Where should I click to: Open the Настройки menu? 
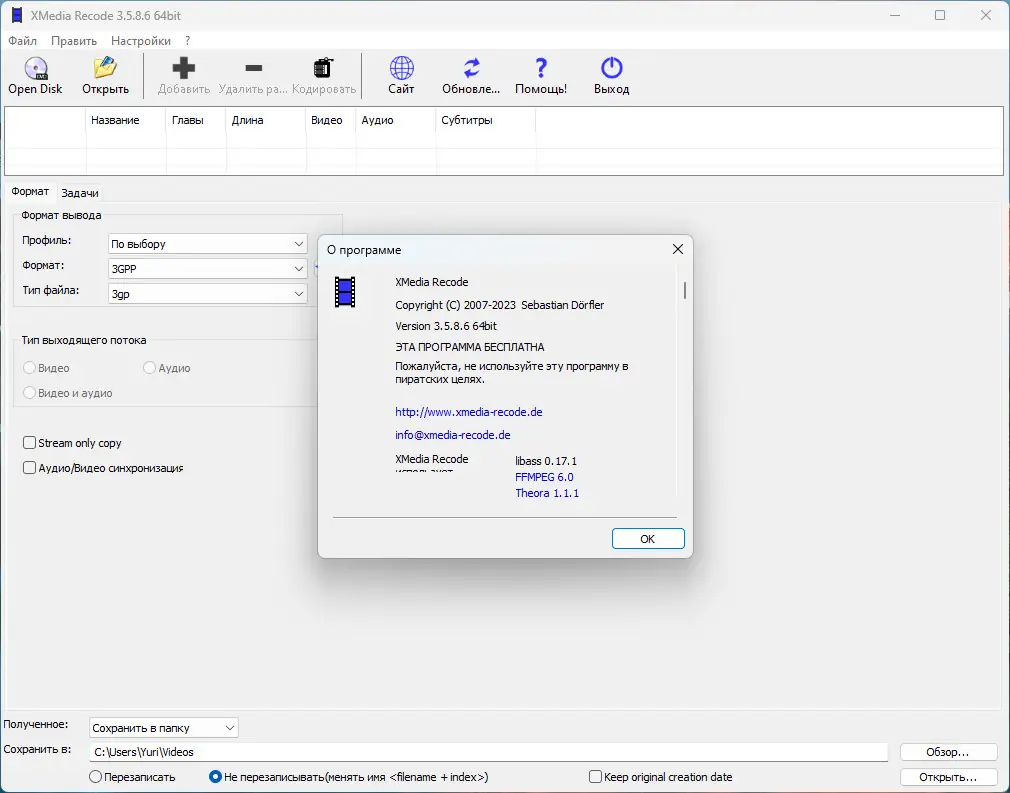140,41
